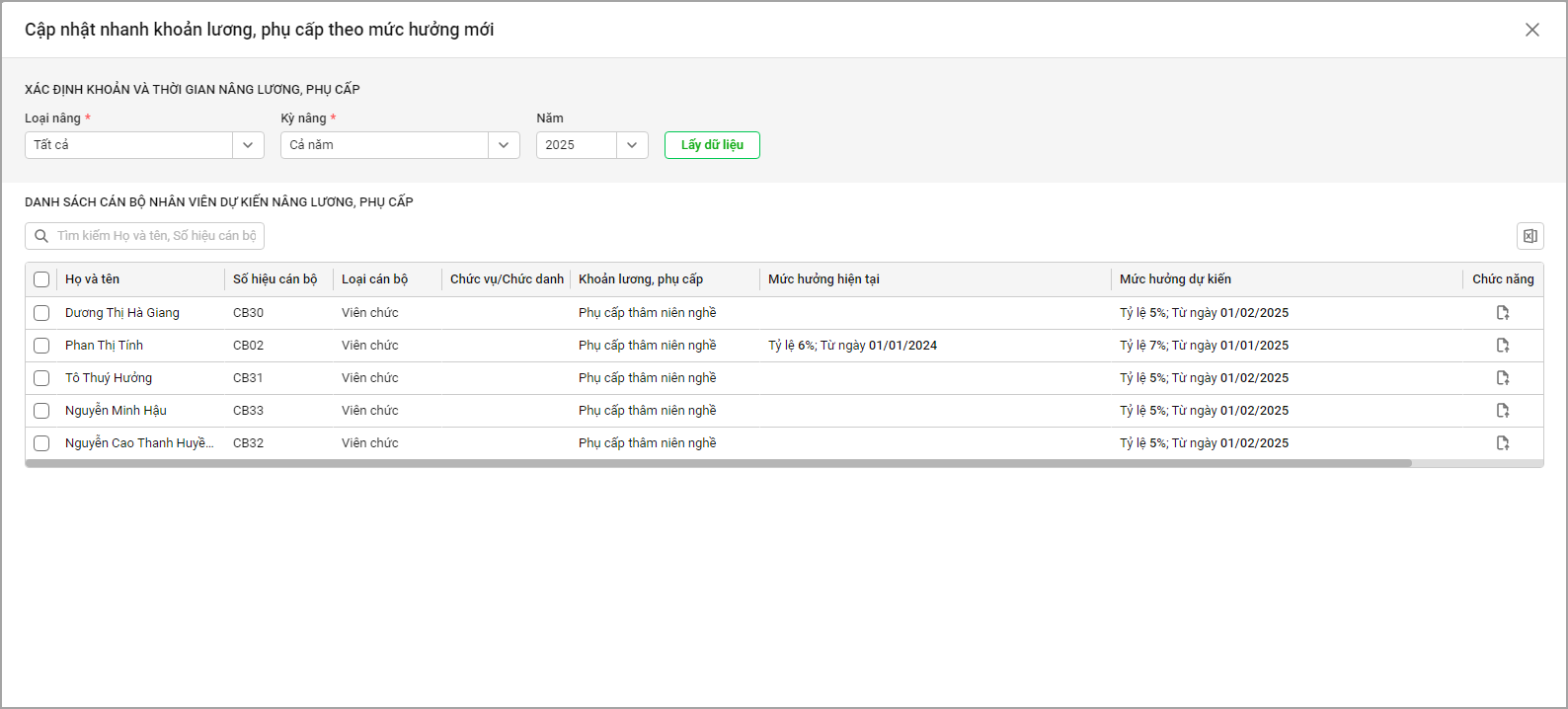Viewport: 1568px width, 709px height.
Task: Tick the checkbox for Nguyễn Minh Hậu
Action: [x=41, y=411]
